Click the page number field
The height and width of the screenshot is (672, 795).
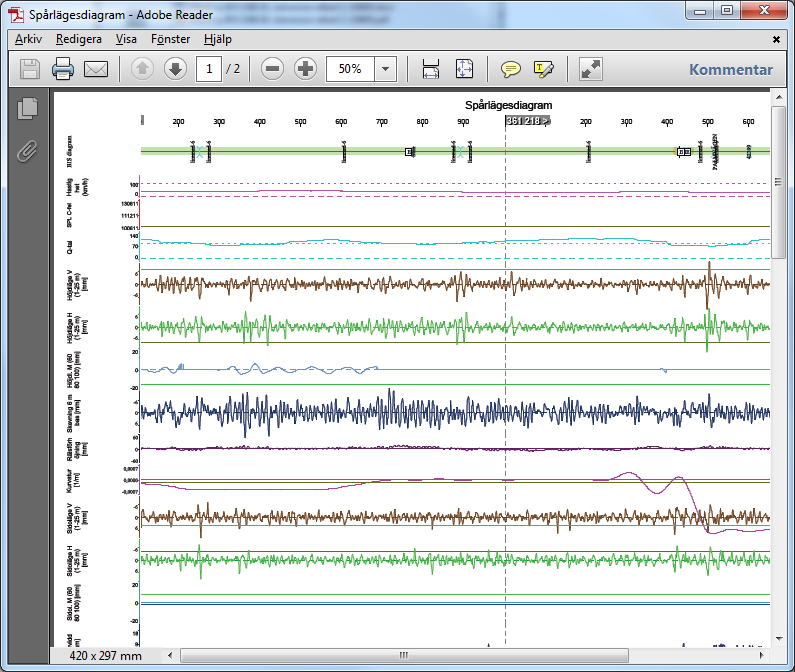pos(209,68)
